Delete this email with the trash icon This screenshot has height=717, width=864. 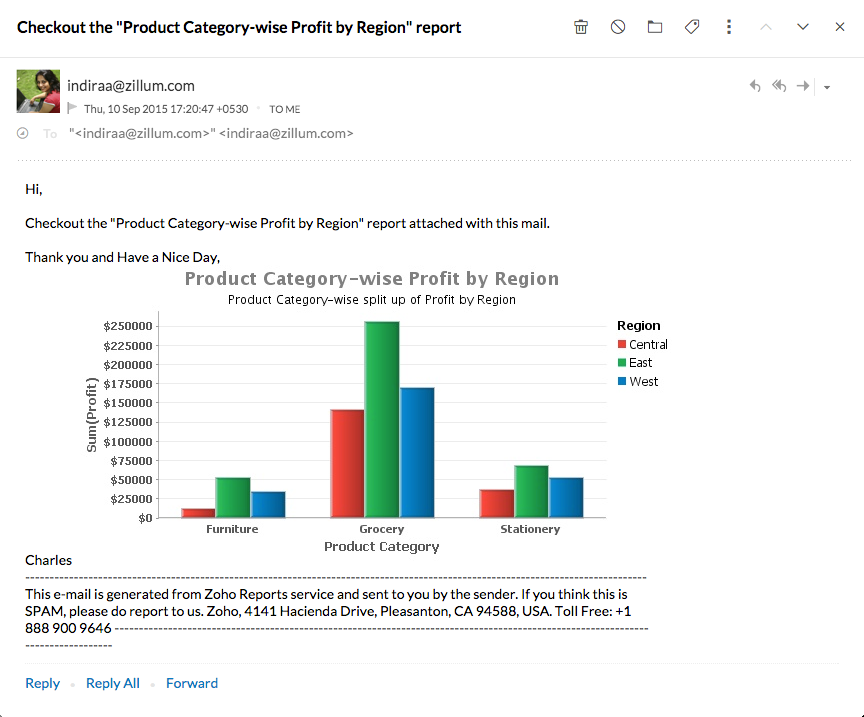[x=581, y=27]
